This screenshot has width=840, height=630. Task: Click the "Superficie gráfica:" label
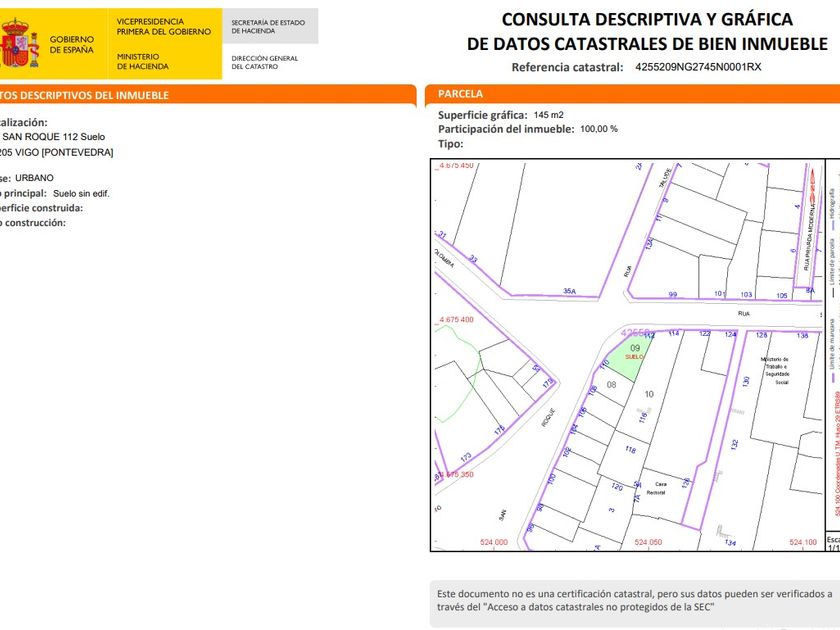pyautogui.click(x=483, y=115)
